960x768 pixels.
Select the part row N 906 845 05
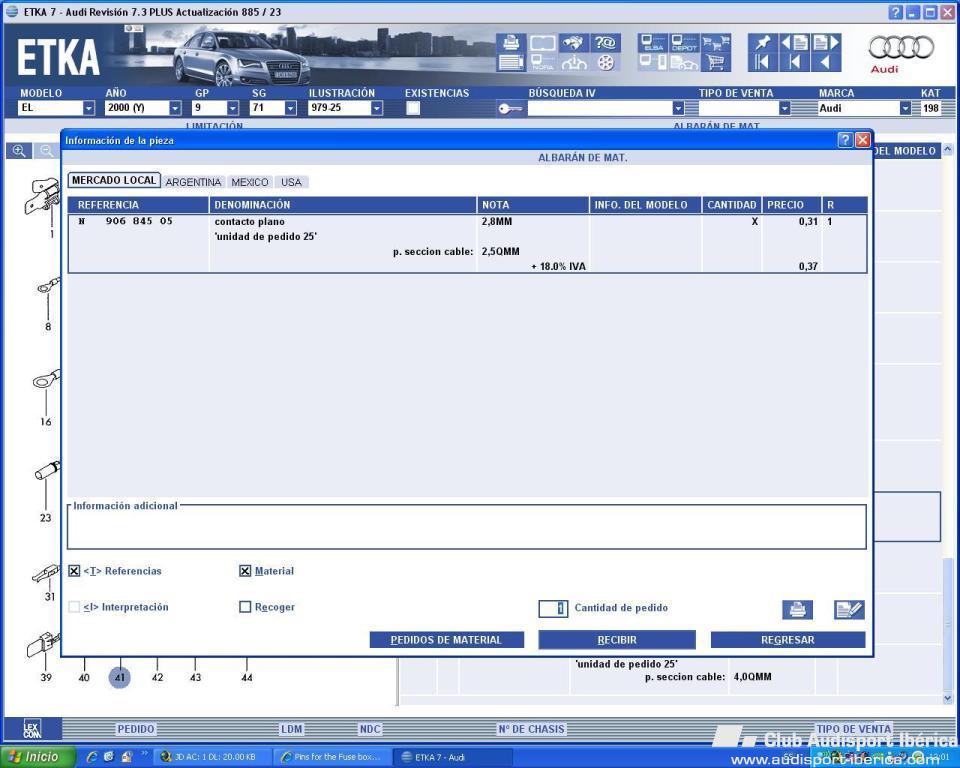coord(467,243)
